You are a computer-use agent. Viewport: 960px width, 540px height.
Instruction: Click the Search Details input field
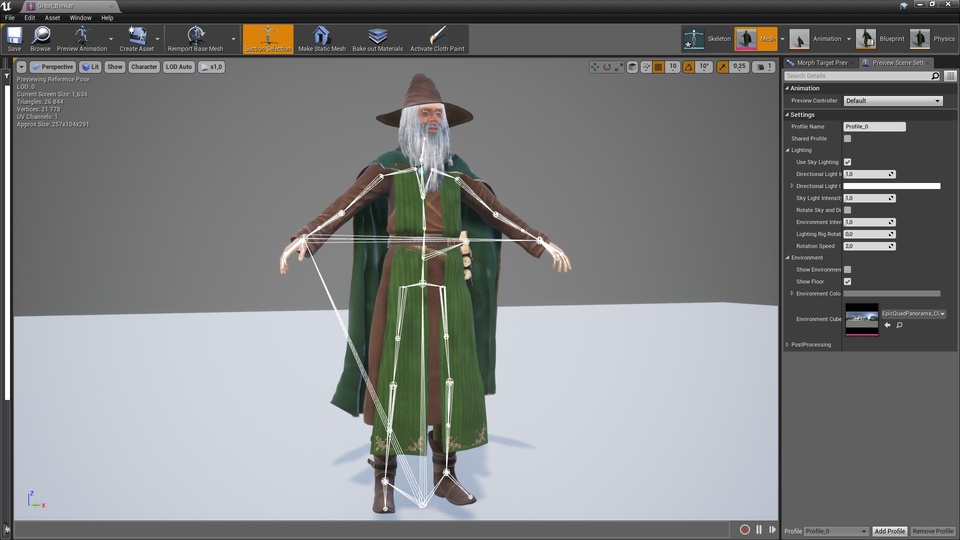856,76
